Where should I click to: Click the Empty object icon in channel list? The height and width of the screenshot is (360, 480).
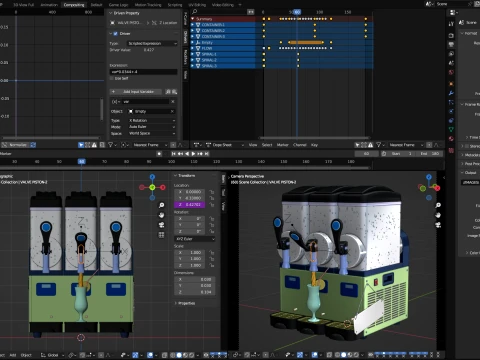click(x=198, y=43)
